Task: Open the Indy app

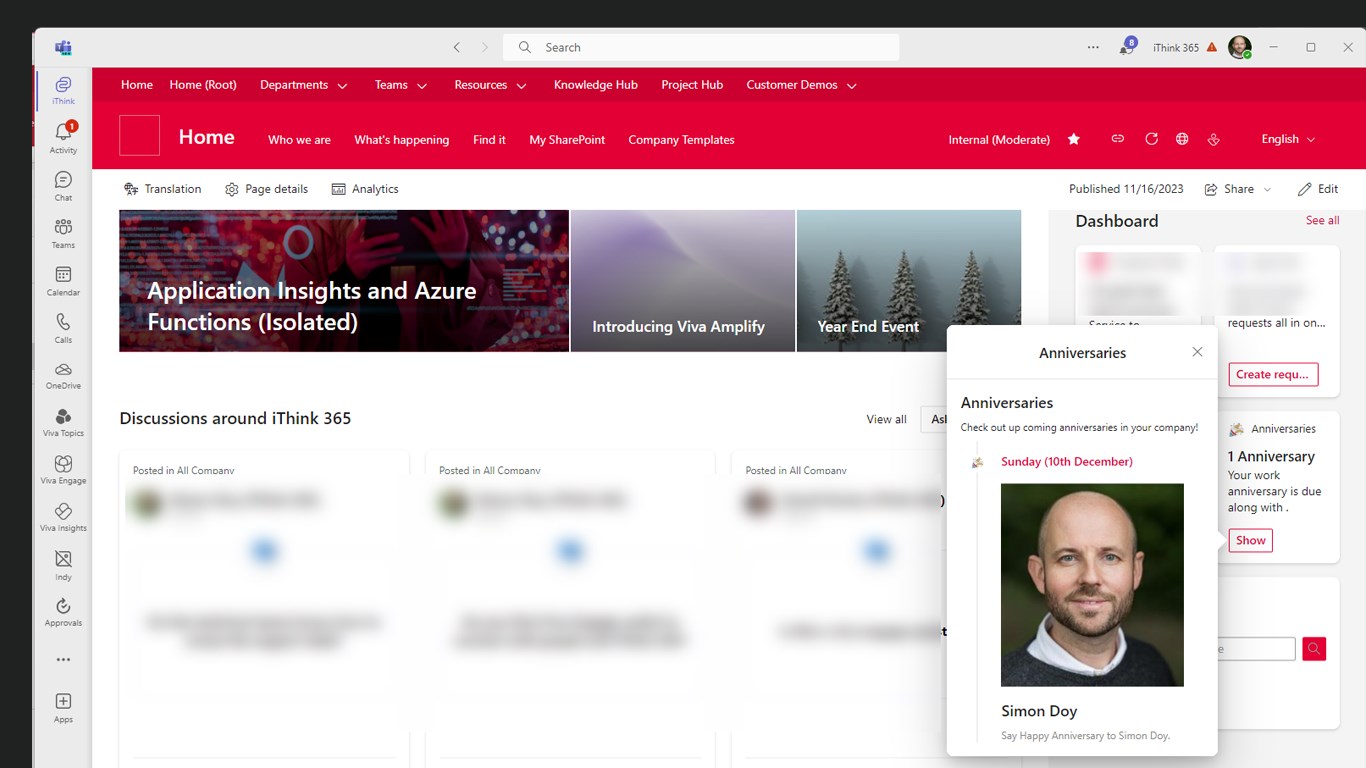Action: [63, 565]
